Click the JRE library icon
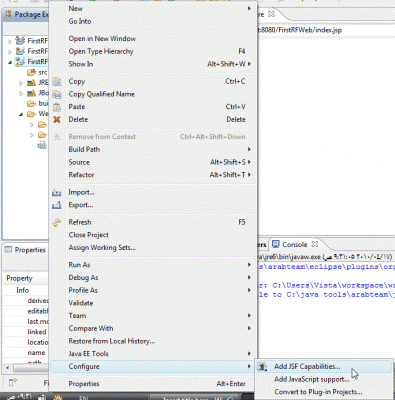The image size is (395, 400). [31, 83]
